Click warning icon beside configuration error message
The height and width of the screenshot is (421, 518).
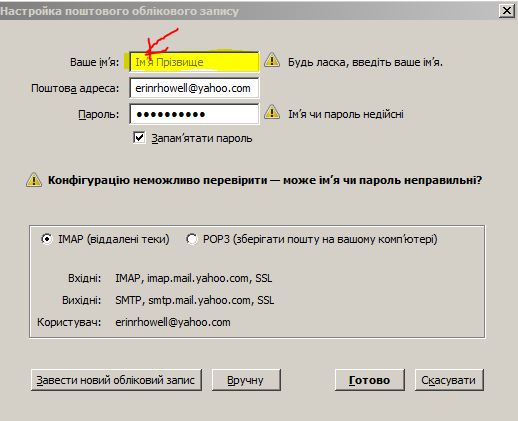[34, 180]
